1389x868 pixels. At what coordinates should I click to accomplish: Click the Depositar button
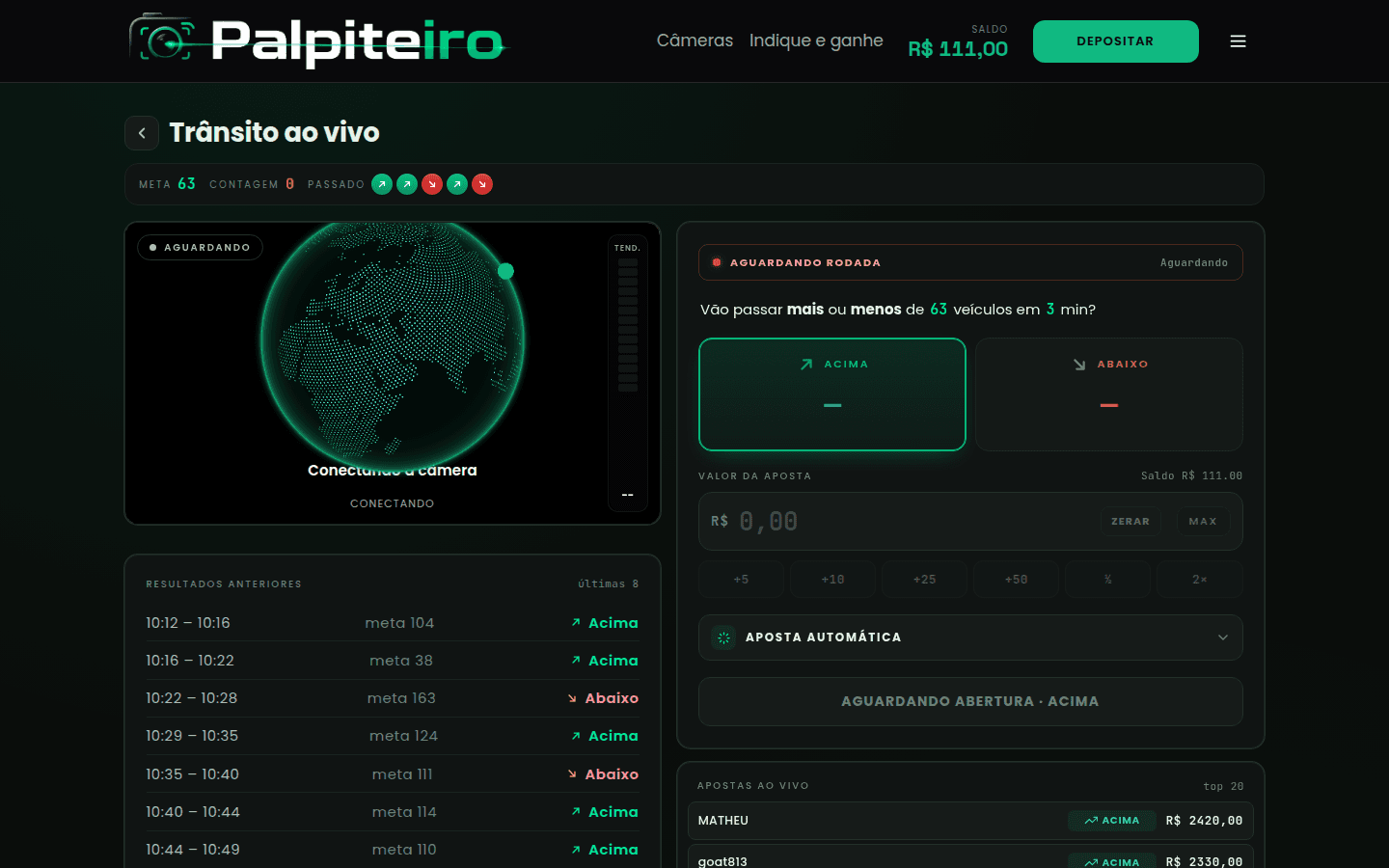[x=1115, y=41]
